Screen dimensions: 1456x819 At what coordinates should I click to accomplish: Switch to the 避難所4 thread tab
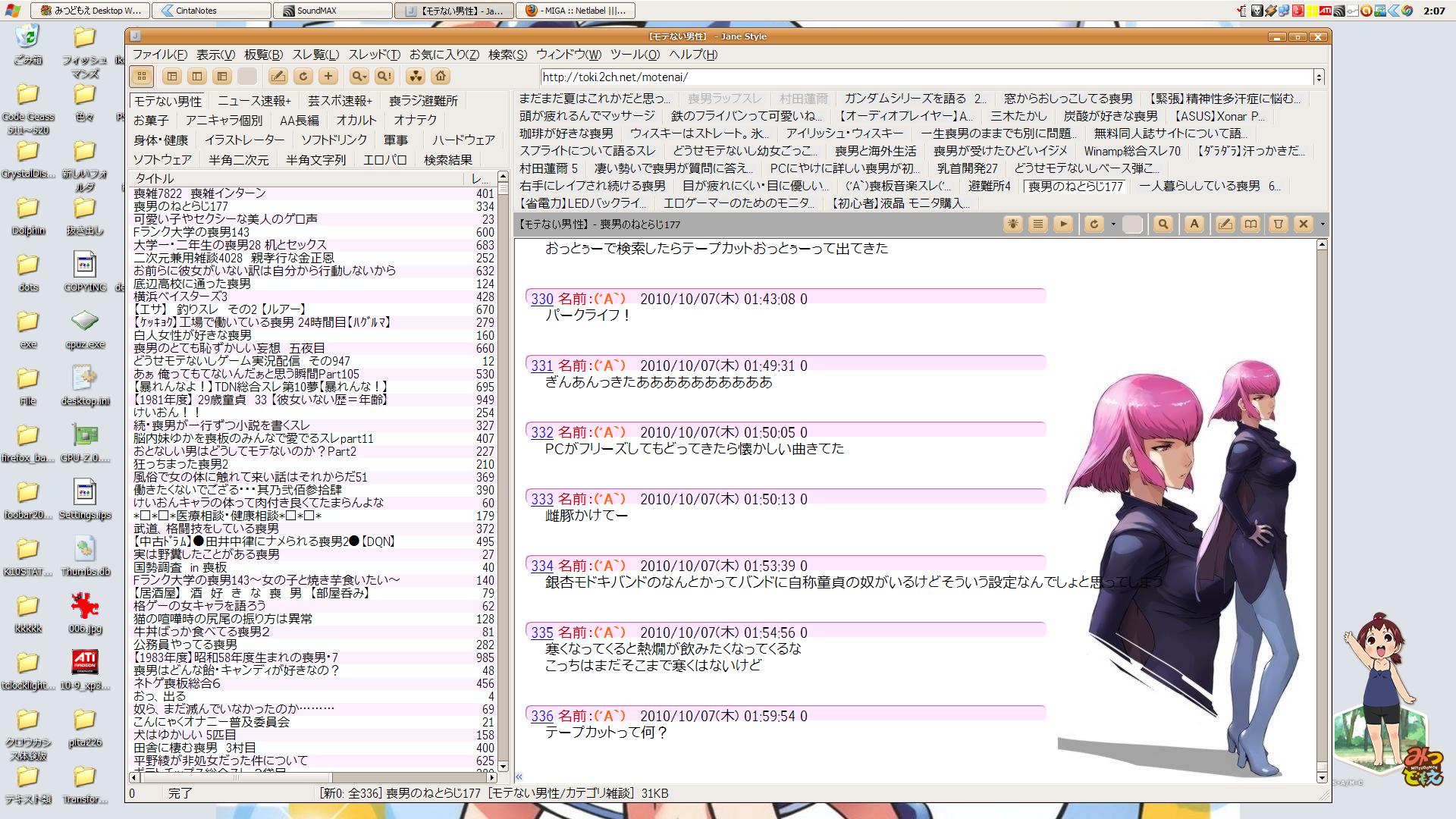coord(989,186)
